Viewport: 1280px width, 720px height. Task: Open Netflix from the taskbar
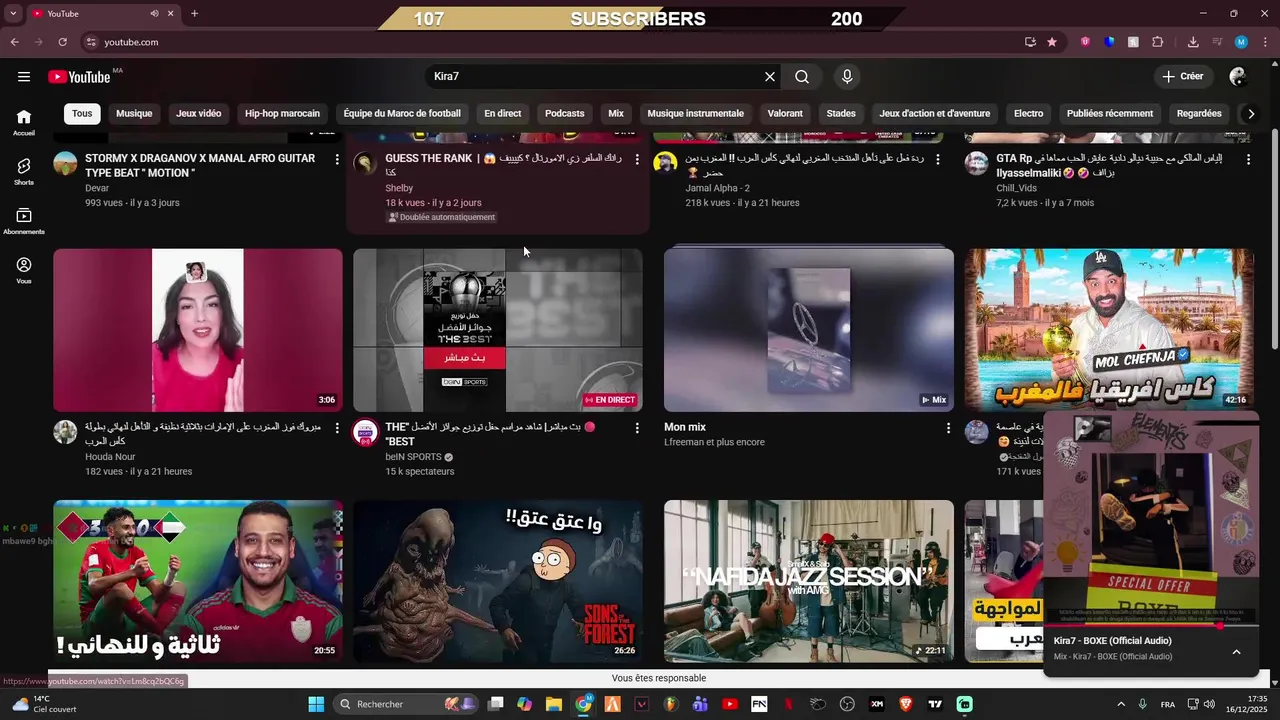tap(787, 704)
